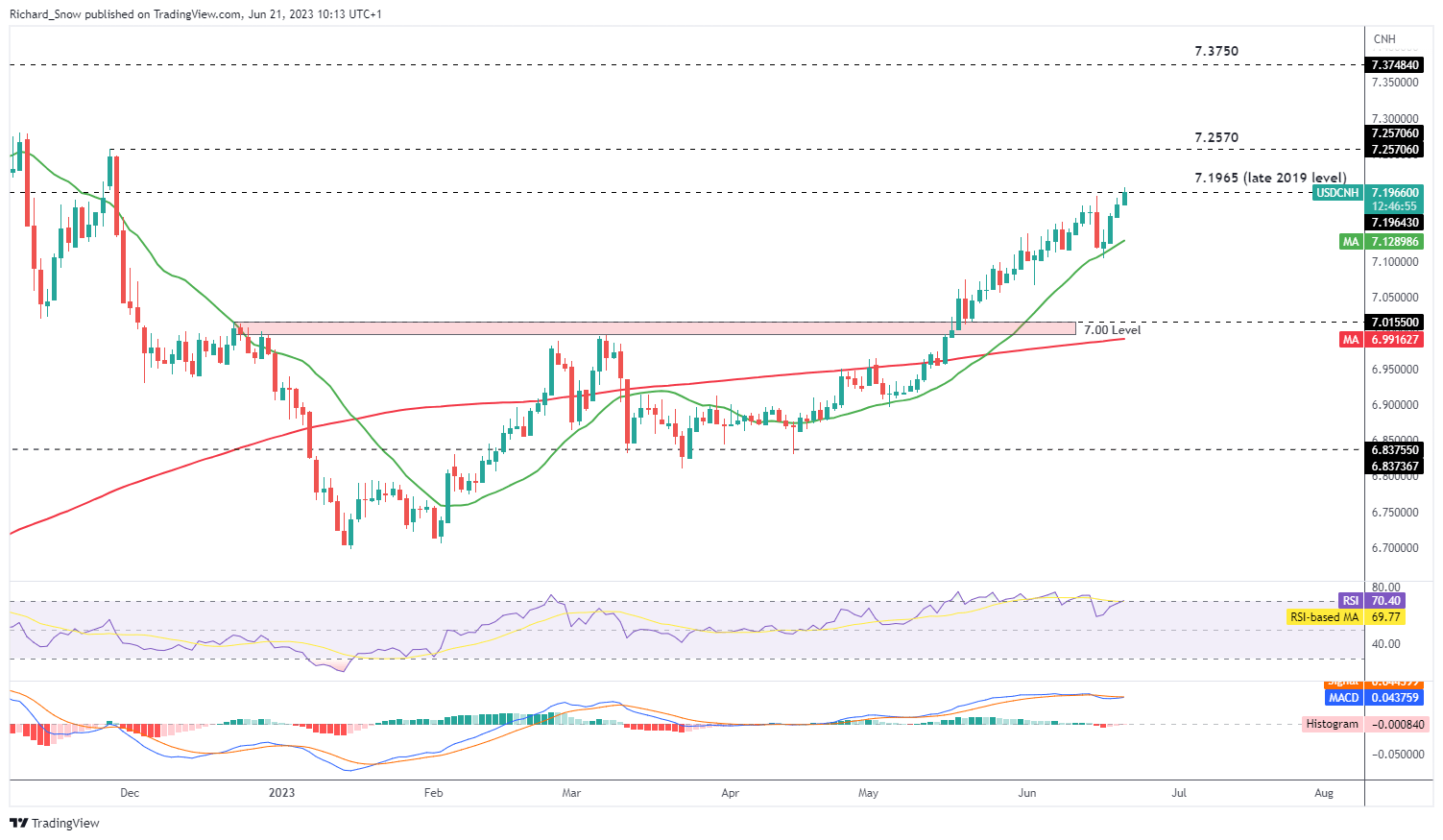Click the MACD indicator label
This screenshot has width=1443, height=840.
click(x=1344, y=698)
